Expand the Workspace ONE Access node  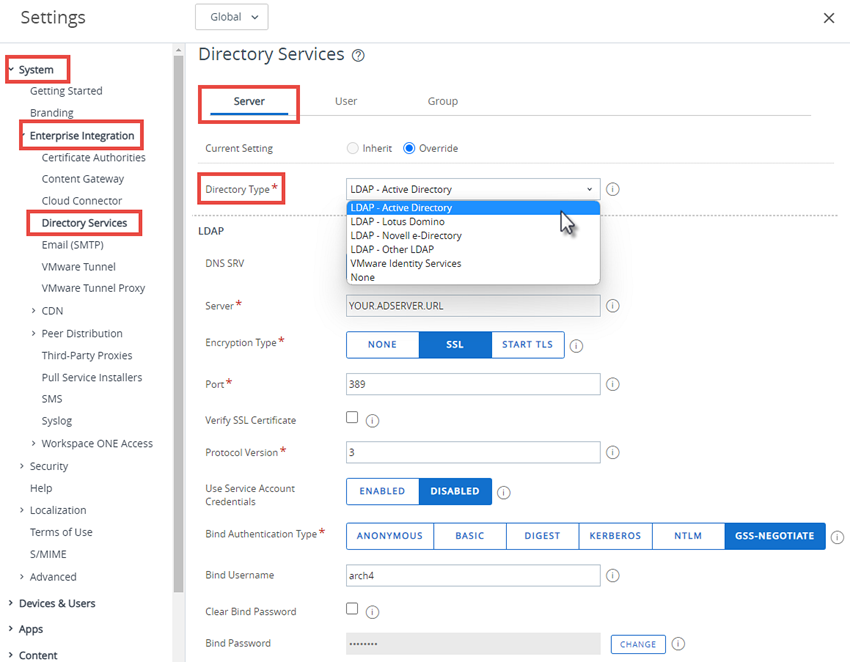34,444
